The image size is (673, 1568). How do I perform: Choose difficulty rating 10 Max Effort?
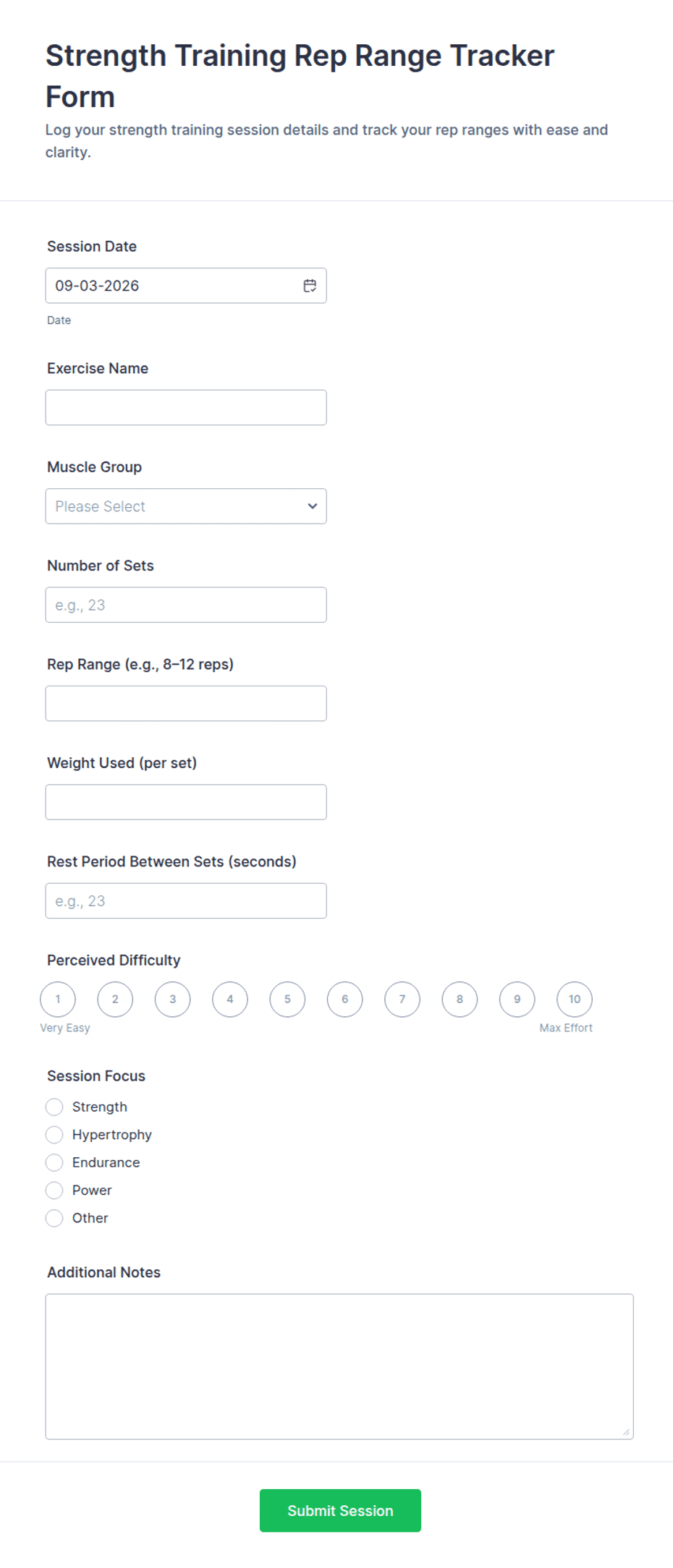(x=575, y=1000)
